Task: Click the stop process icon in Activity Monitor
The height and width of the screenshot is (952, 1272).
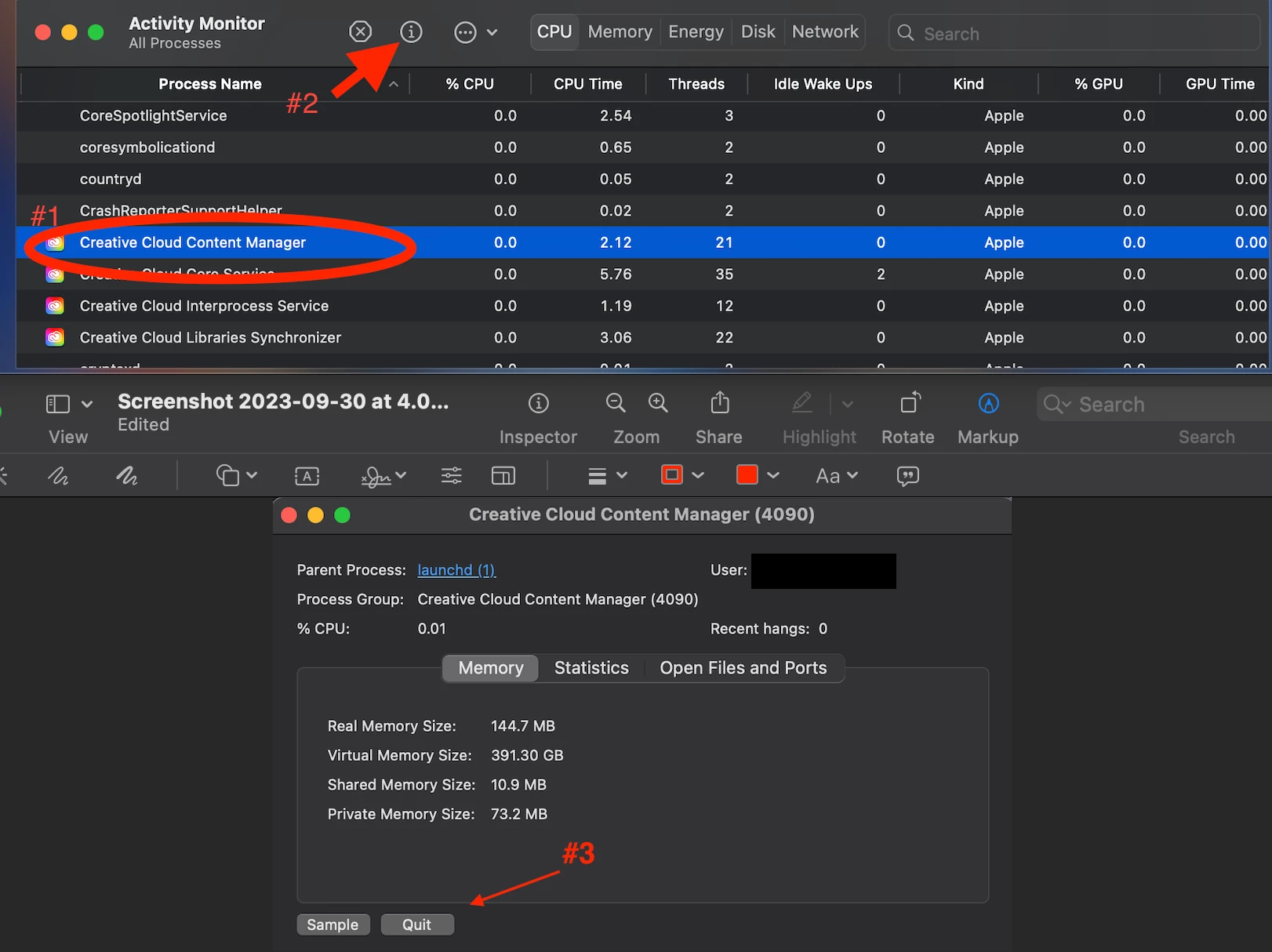Action: tap(360, 32)
